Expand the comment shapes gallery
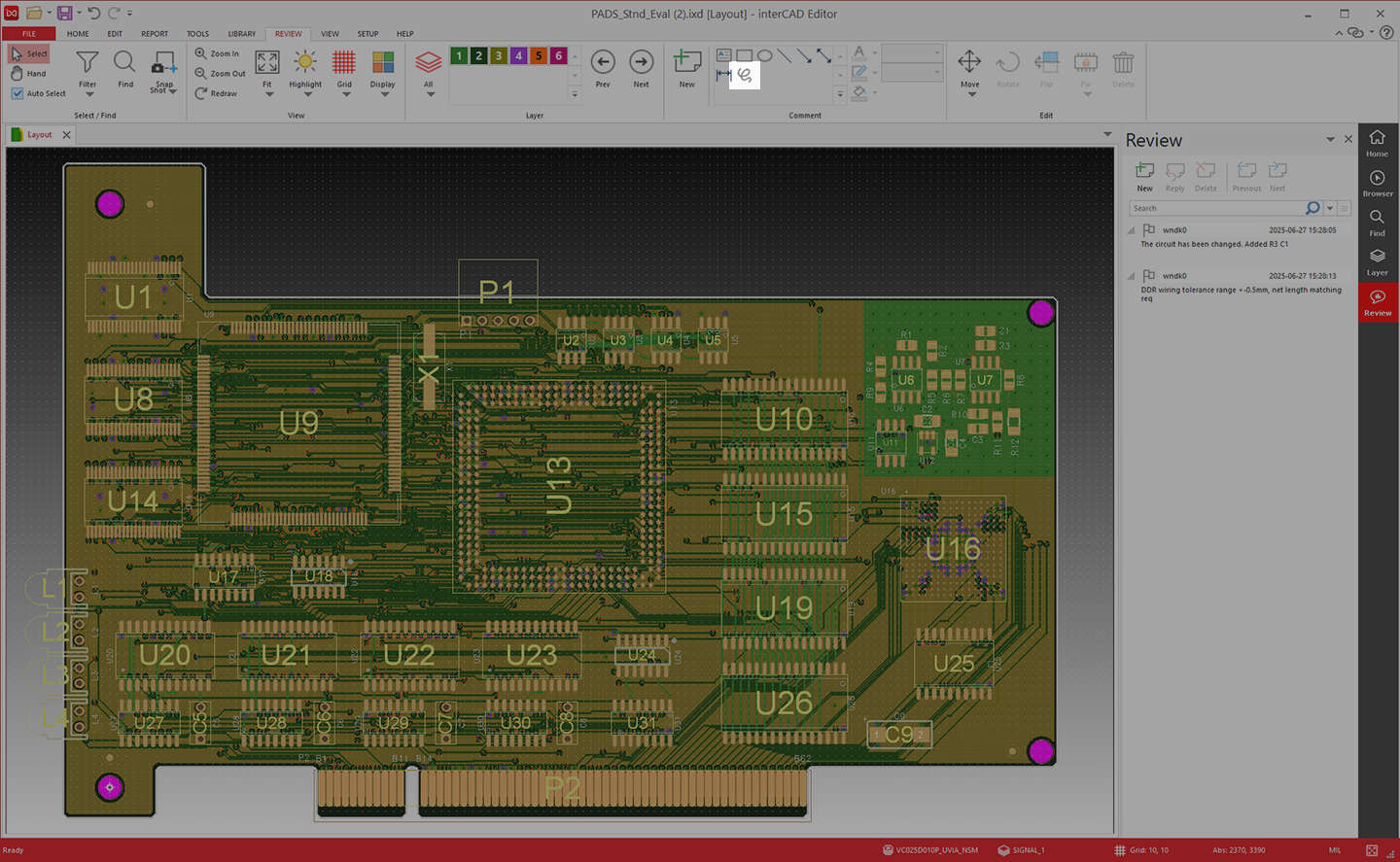This screenshot has height=862, width=1400. coord(840,94)
